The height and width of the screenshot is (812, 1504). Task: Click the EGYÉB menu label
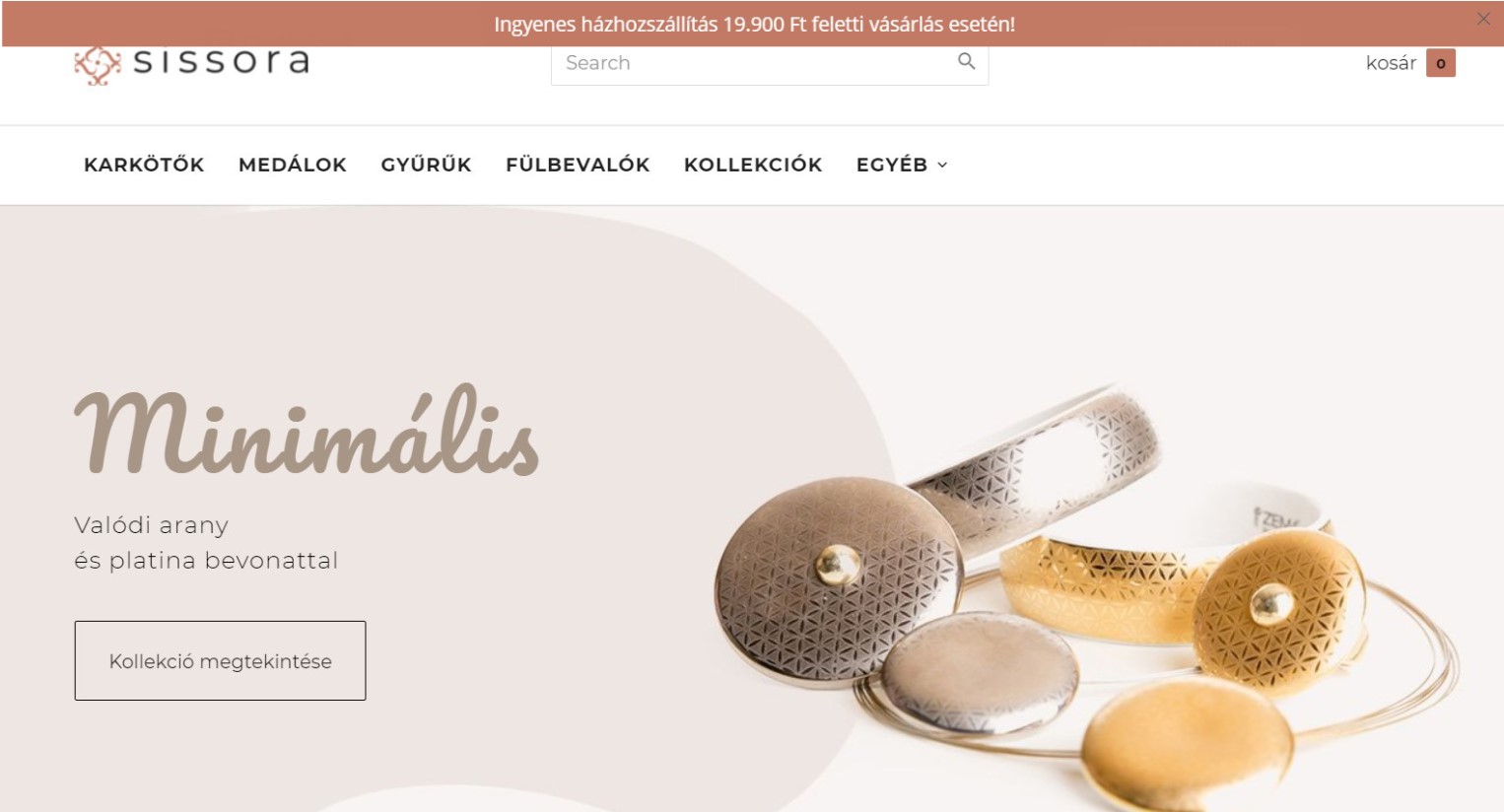[892, 165]
